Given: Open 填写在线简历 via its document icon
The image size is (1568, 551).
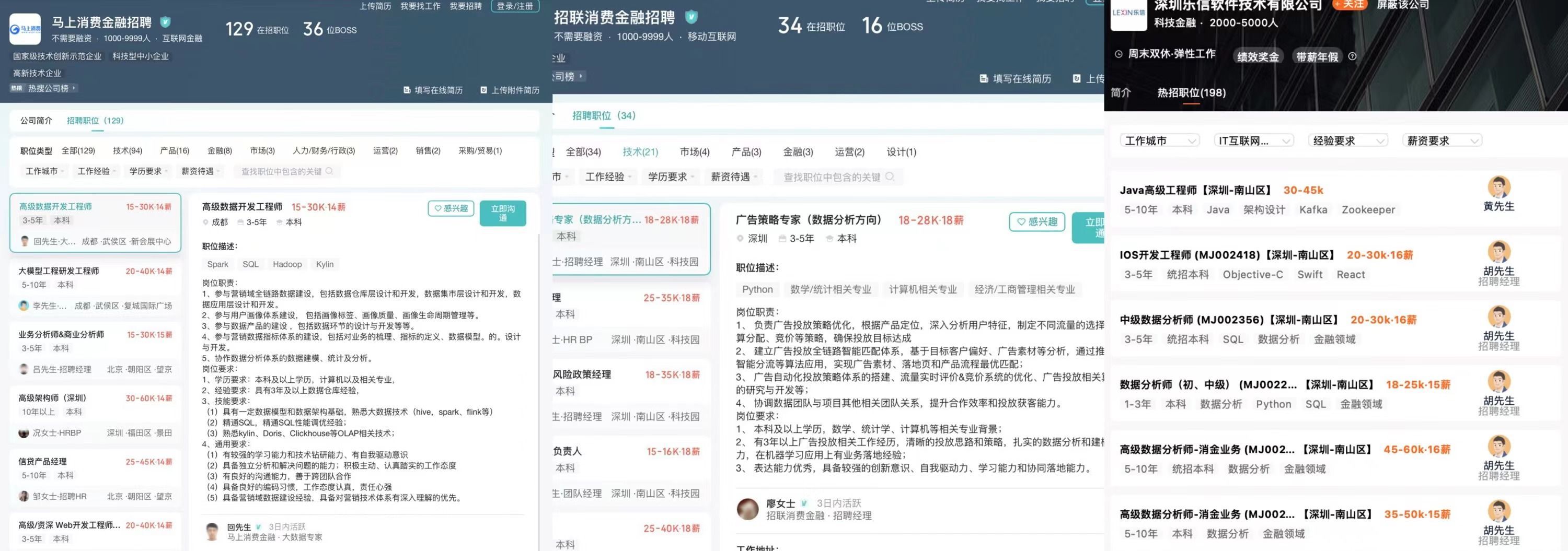Looking at the screenshot, I should click(x=407, y=90).
